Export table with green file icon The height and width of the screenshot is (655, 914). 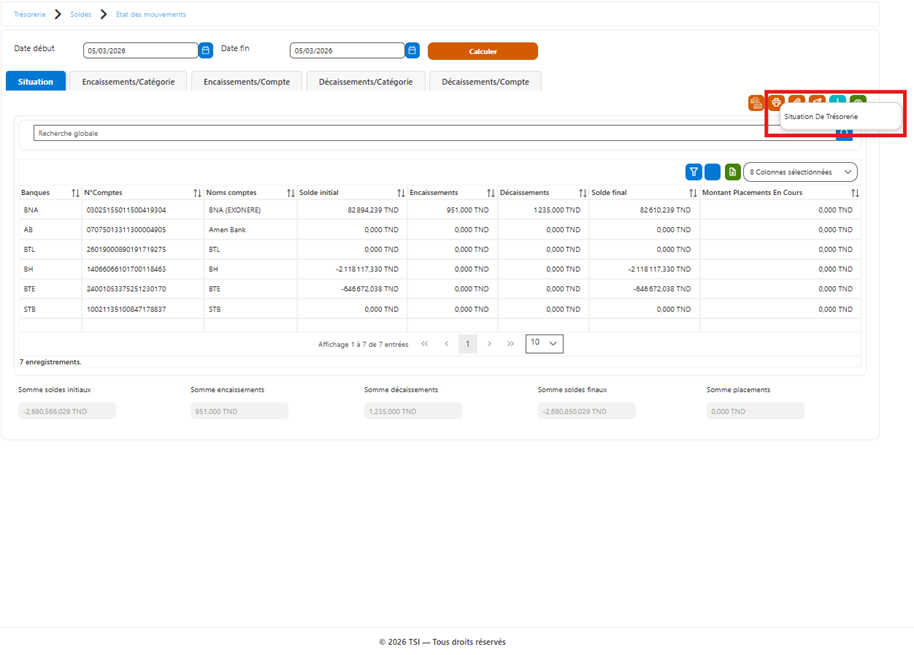(733, 172)
